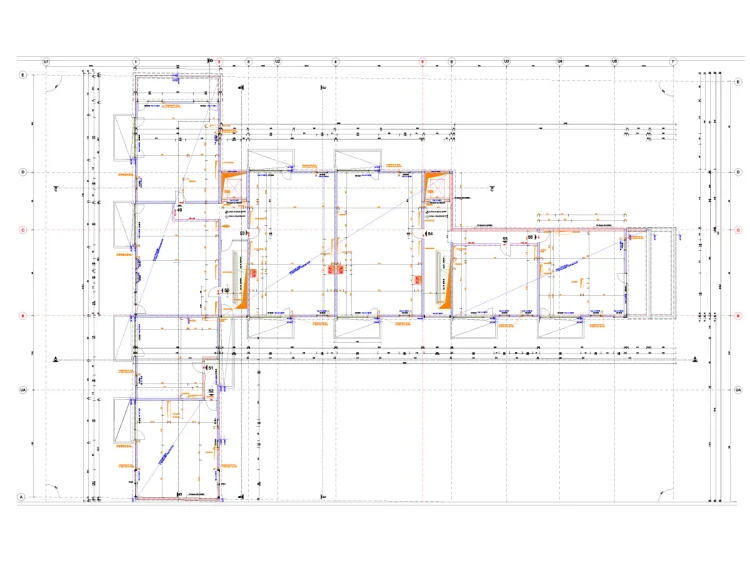Click grid bubble U3 at top

click(507, 62)
